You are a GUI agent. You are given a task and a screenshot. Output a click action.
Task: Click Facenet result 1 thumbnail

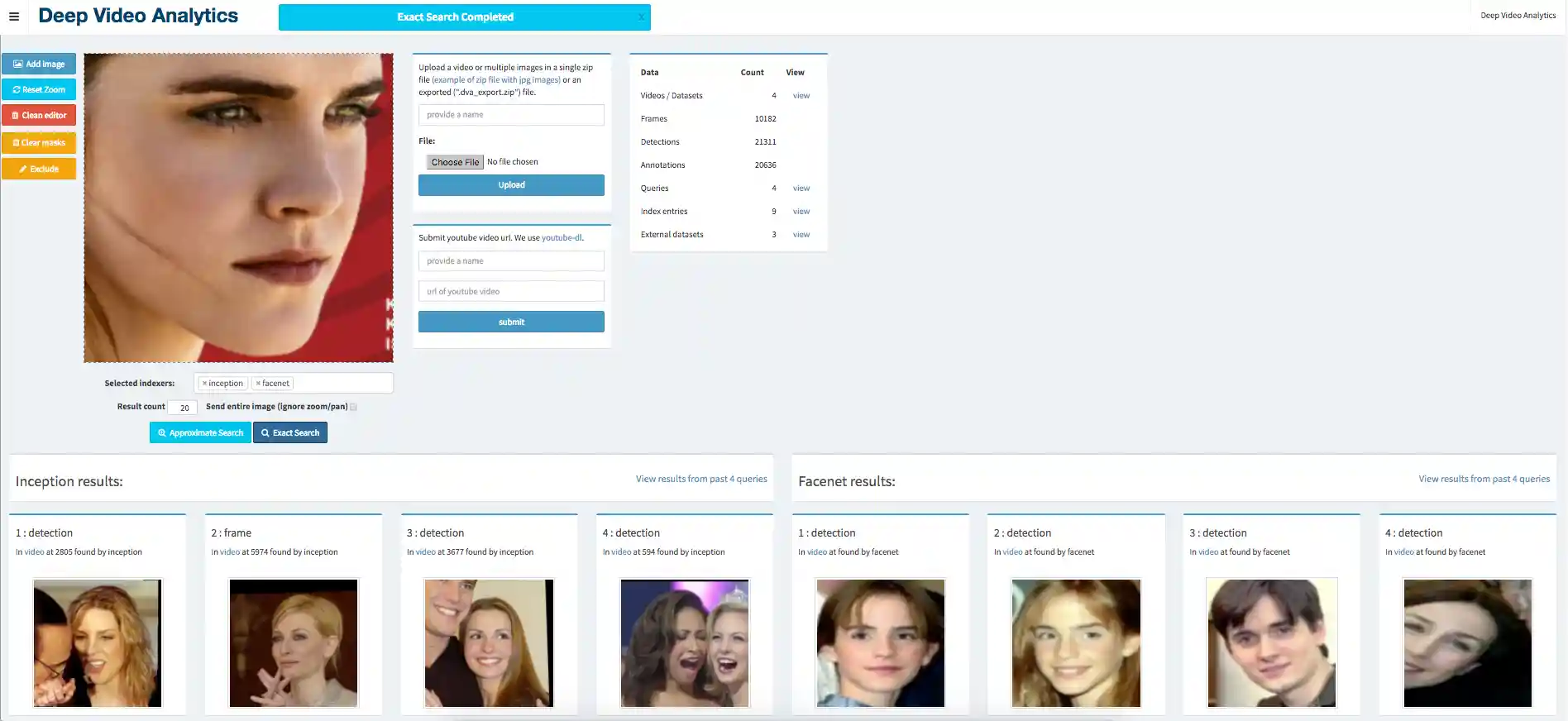(881, 643)
